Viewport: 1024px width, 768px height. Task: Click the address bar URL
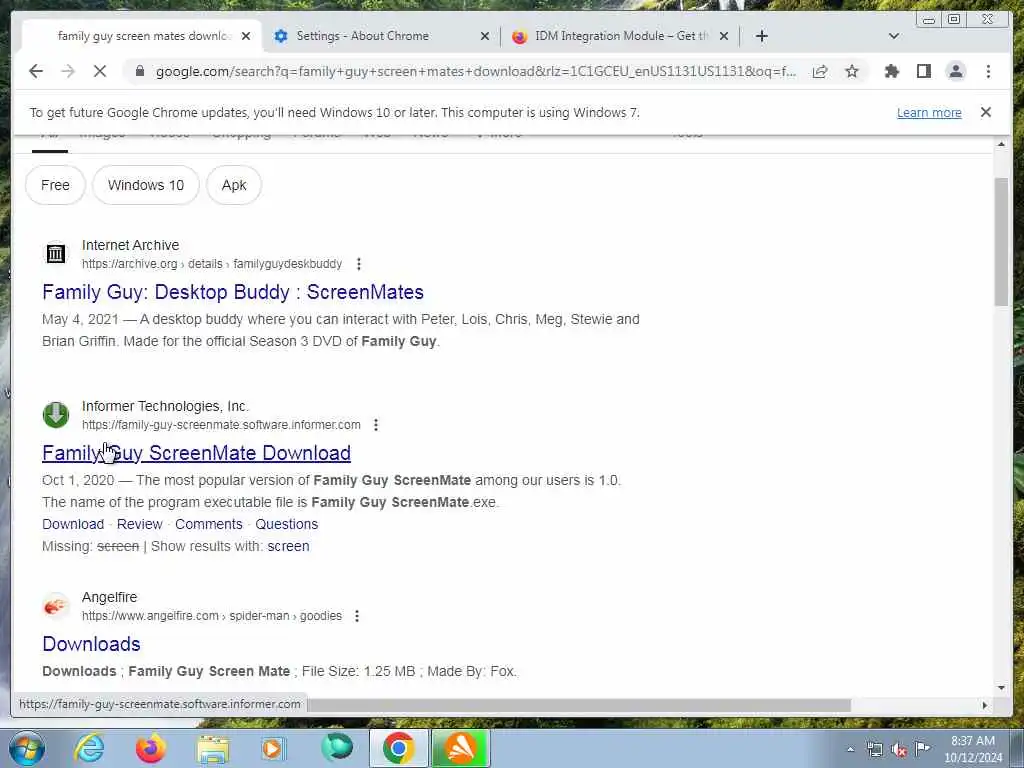click(475, 71)
